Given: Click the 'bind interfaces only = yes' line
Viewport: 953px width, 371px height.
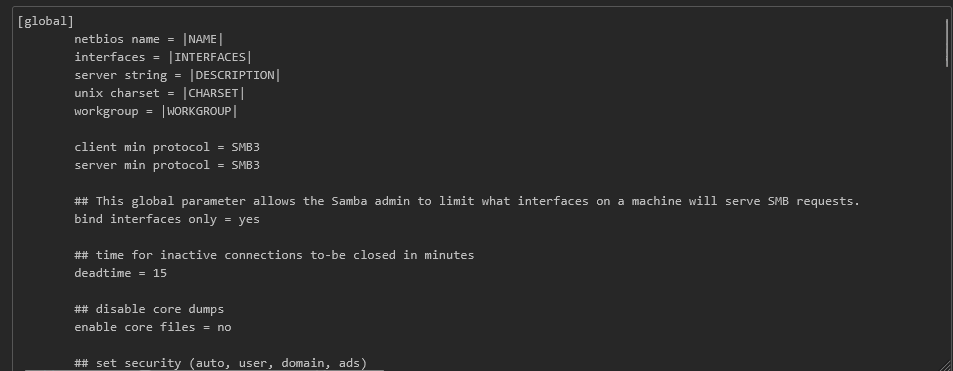Looking at the screenshot, I should pos(167,219).
